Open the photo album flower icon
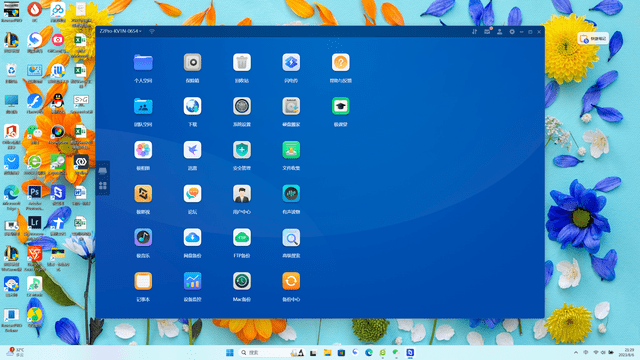Viewport: 640px width, 360px height. tap(143, 150)
